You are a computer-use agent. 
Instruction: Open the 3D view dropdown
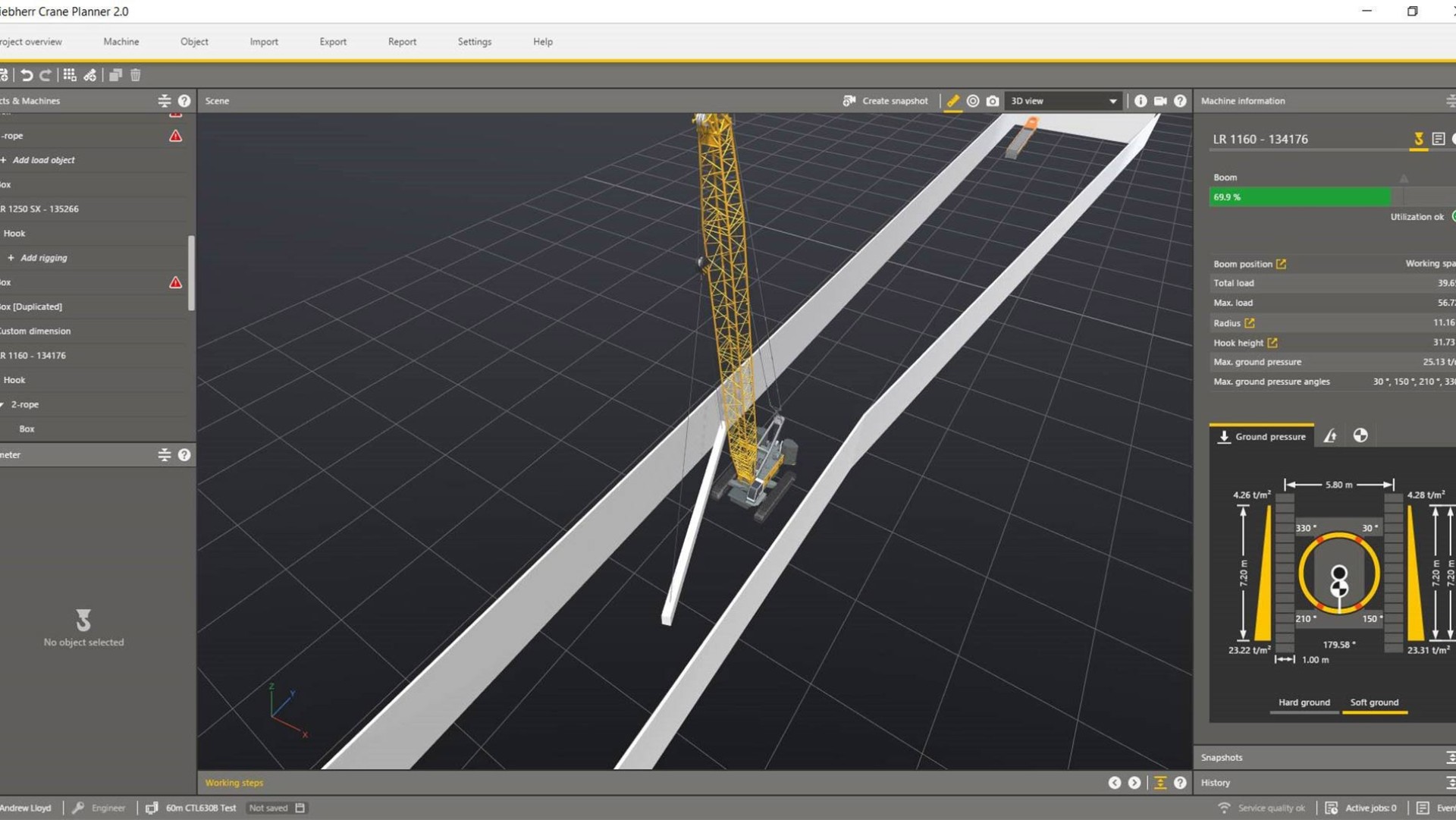pos(1063,101)
